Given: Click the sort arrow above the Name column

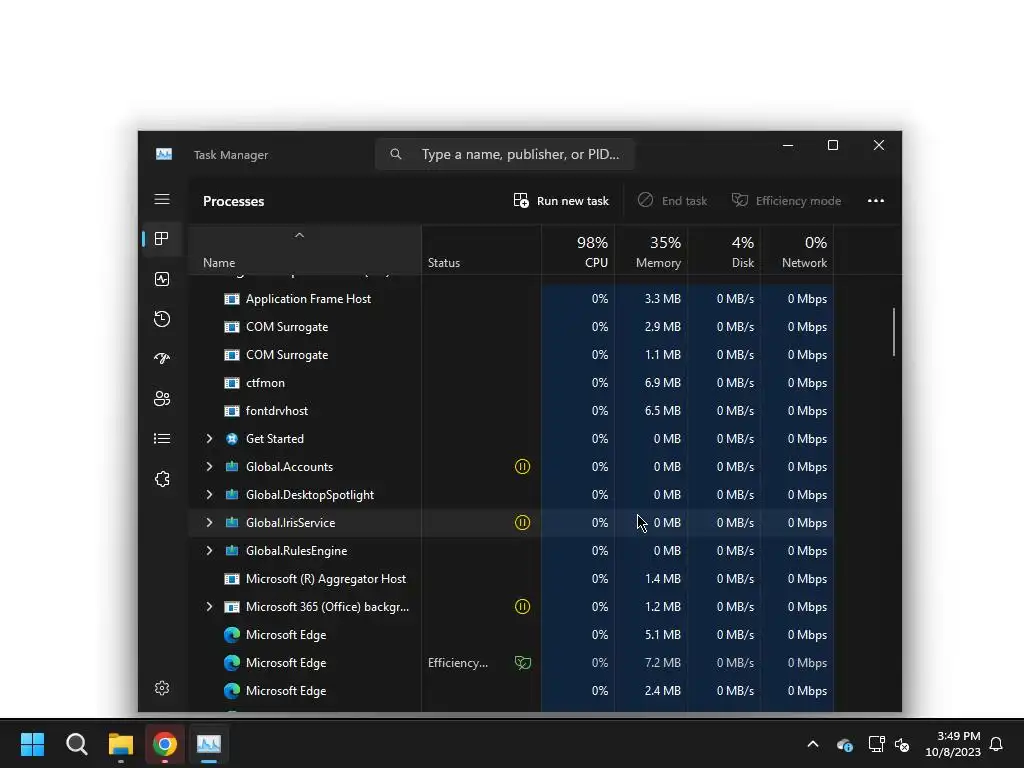Looking at the screenshot, I should 299,235.
